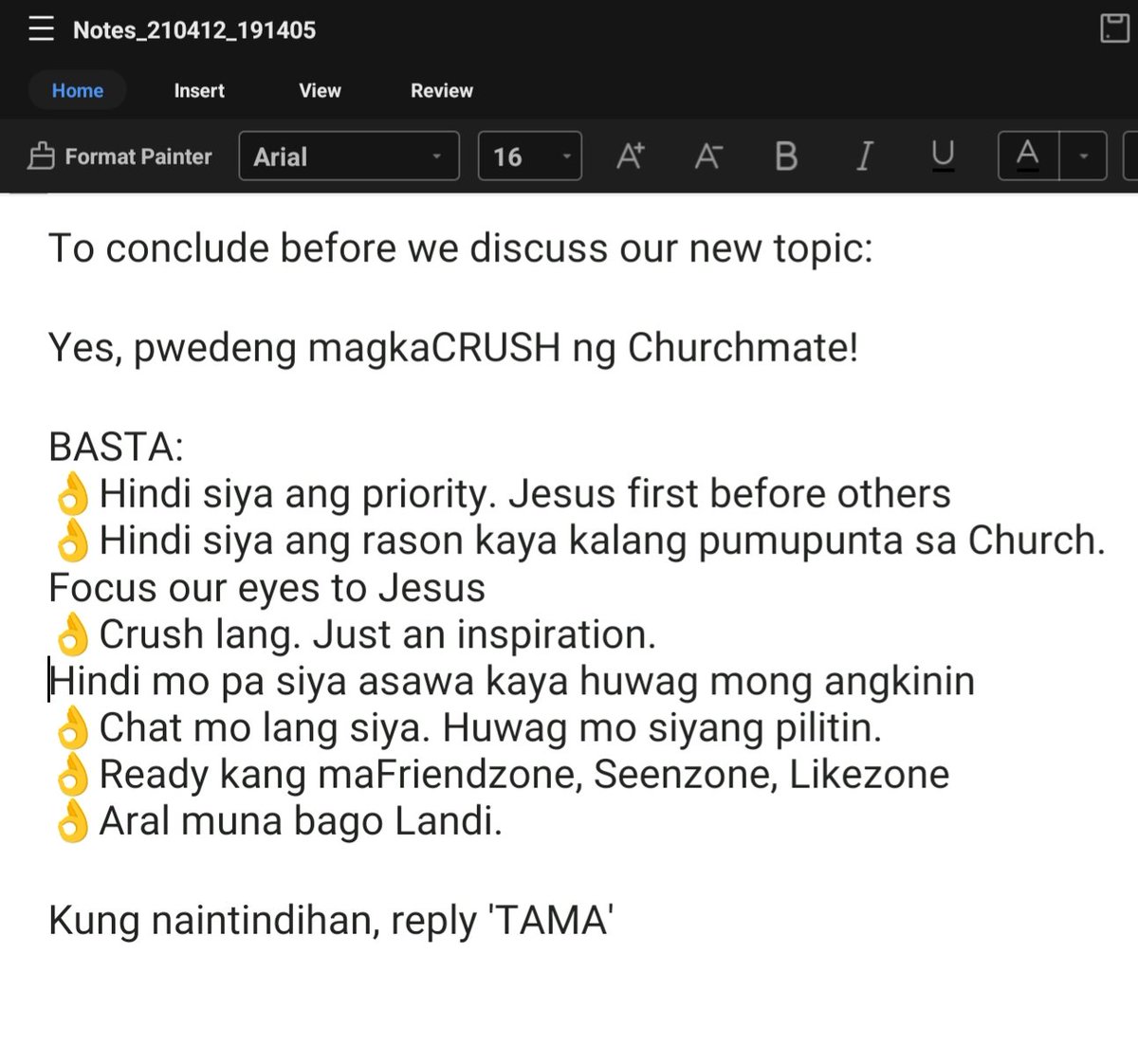Image resolution: width=1138 pixels, height=1064 pixels.
Task: Select the Format Painter tool
Action: (119, 156)
